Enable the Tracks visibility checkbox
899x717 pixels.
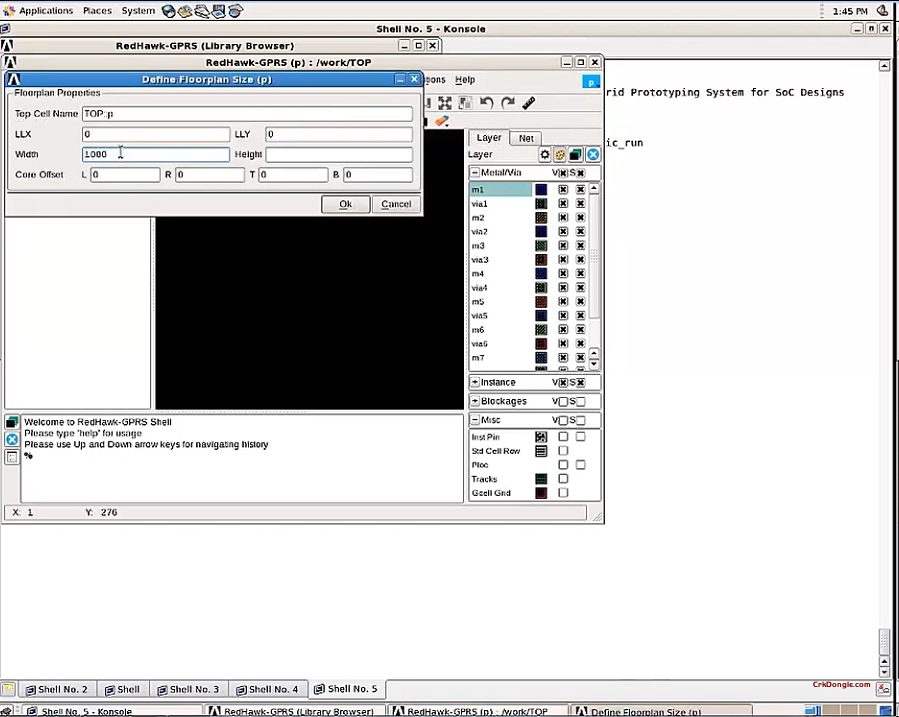click(563, 479)
